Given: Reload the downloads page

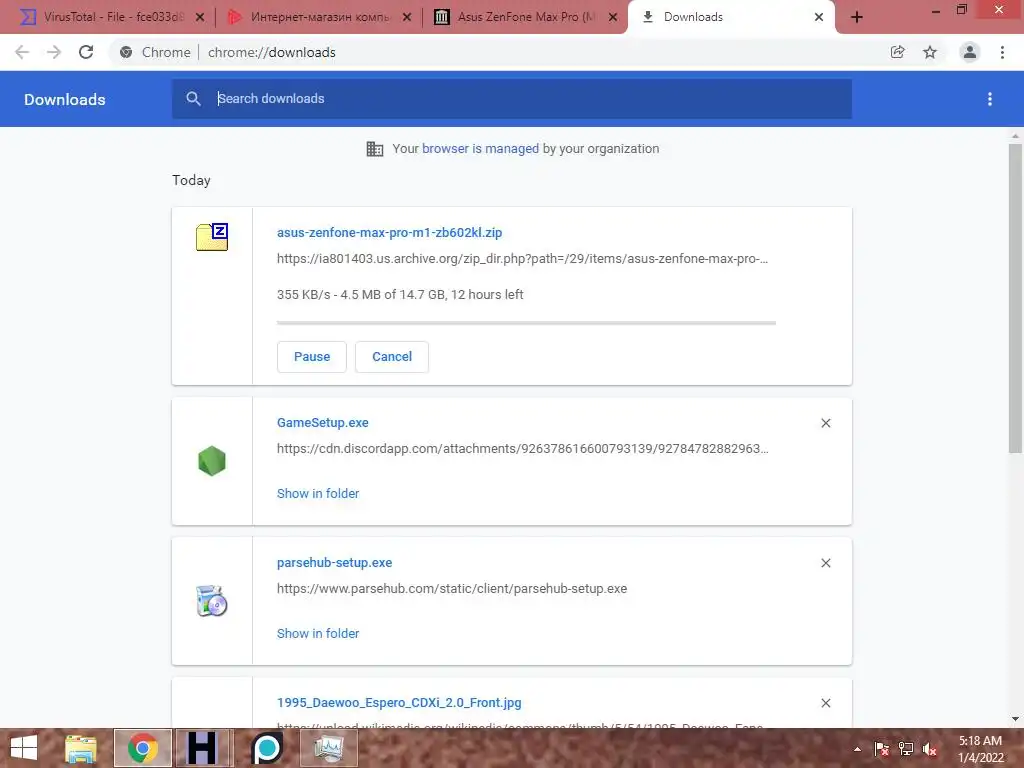Looking at the screenshot, I should click(86, 52).
